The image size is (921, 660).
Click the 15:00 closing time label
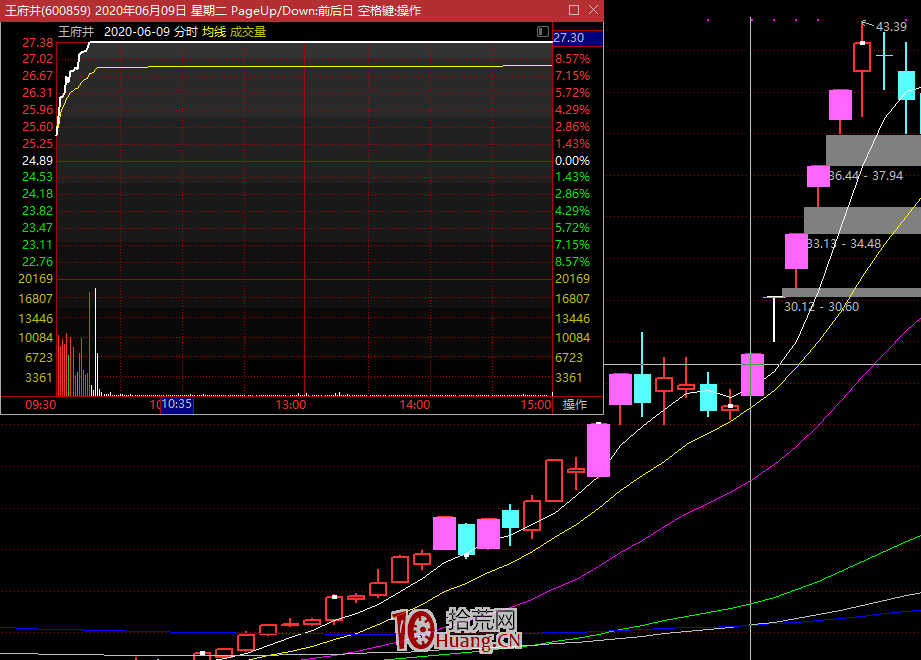(x=537, y=405)
